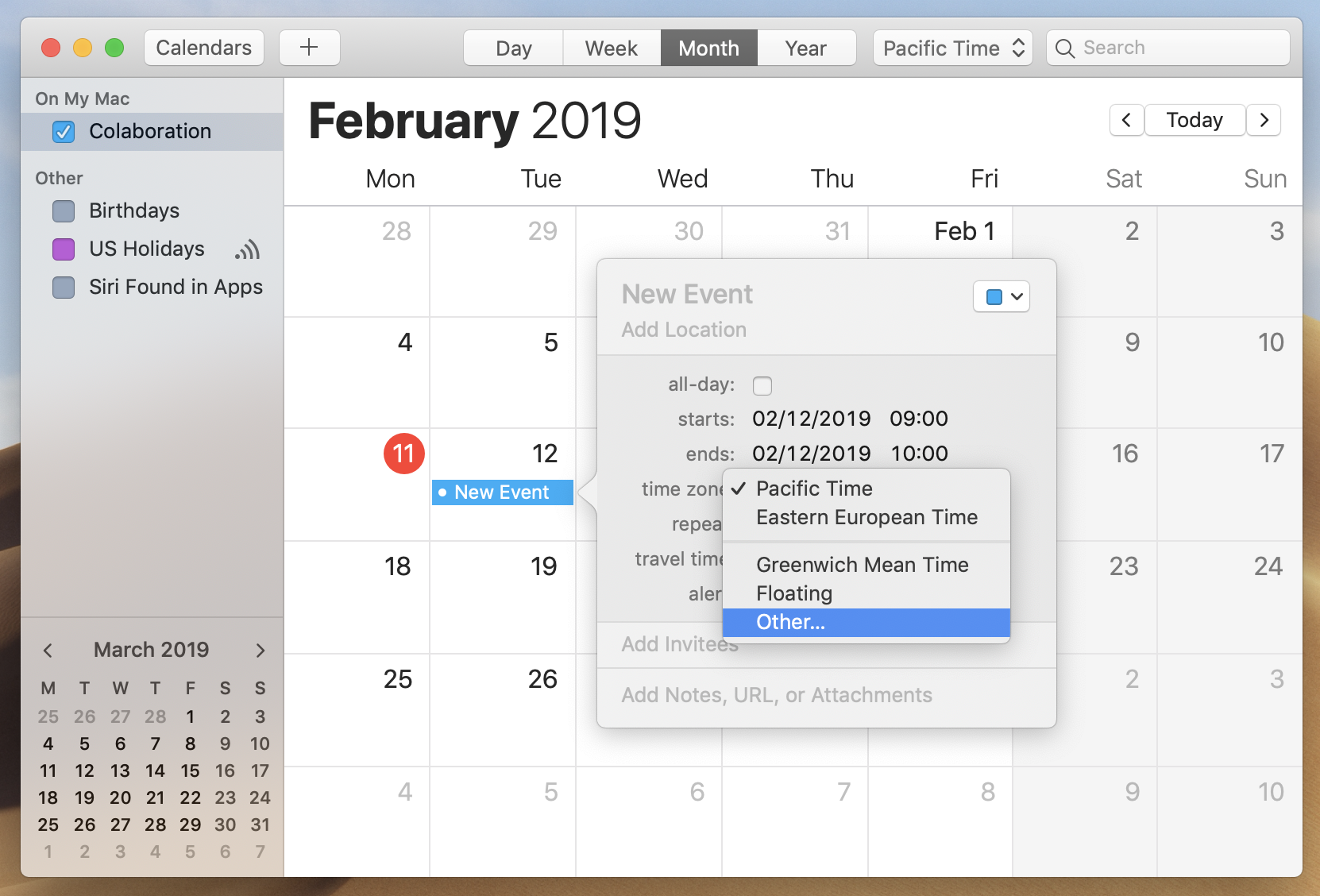Image resolution: width=1320 pixels, height=896 pixels.
Task: Click the plus icon to add event
Action: tap(309, 48)
